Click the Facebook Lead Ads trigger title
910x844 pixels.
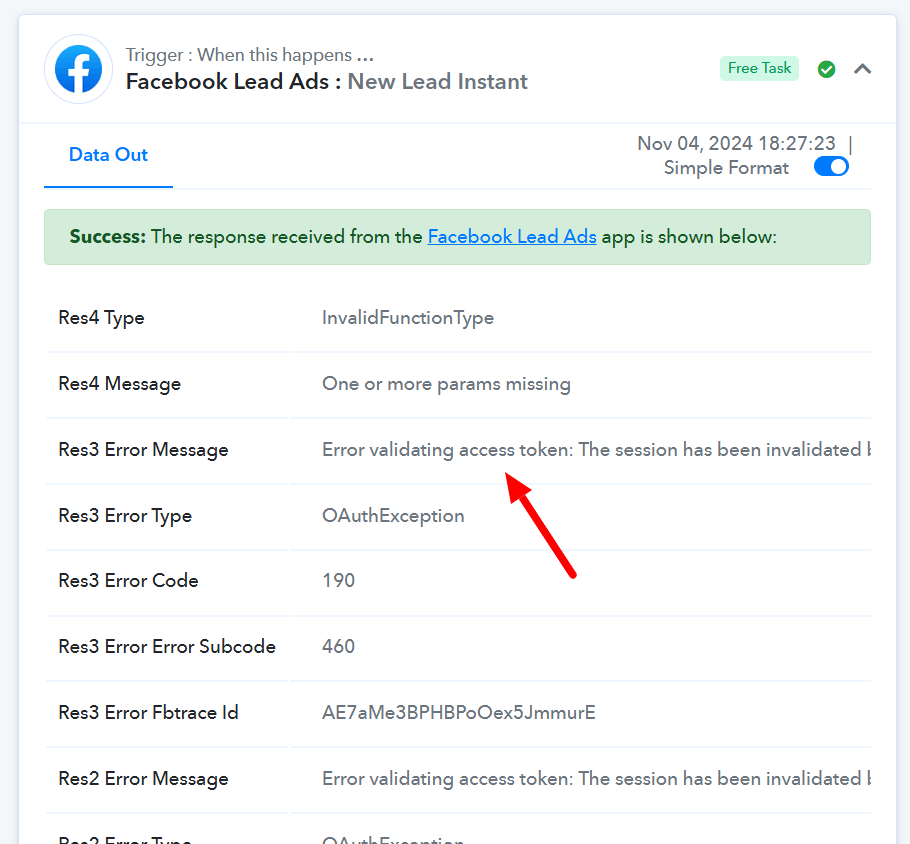click(326, 82)
